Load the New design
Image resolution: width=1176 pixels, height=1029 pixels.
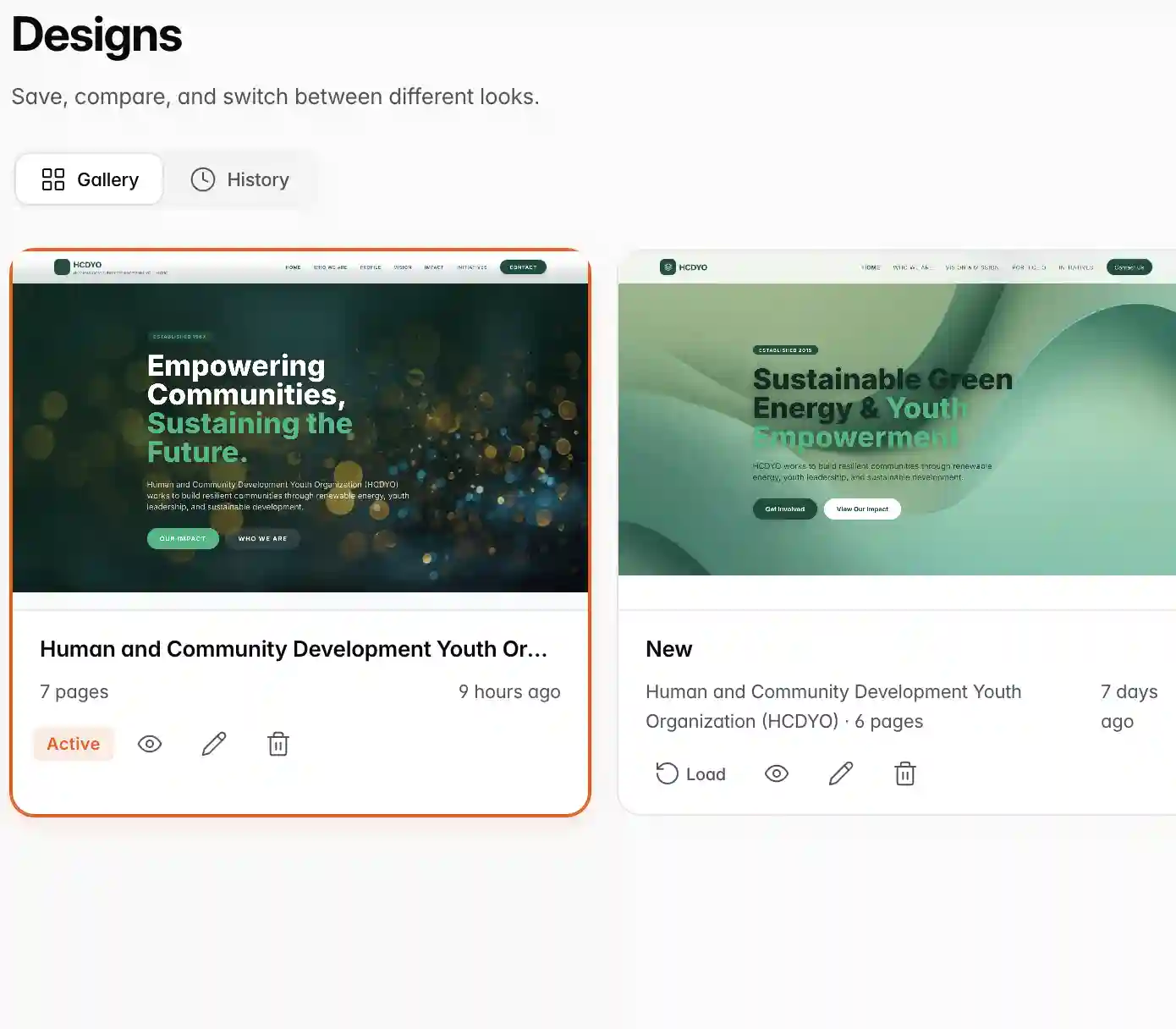[691, 773]
